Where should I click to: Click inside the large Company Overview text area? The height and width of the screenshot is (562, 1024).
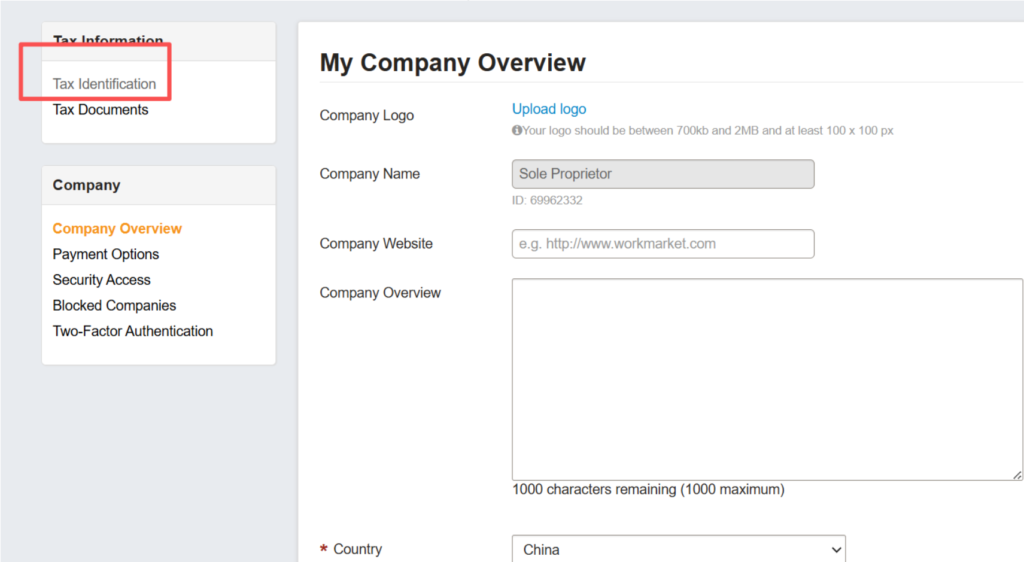pos(766,380)
